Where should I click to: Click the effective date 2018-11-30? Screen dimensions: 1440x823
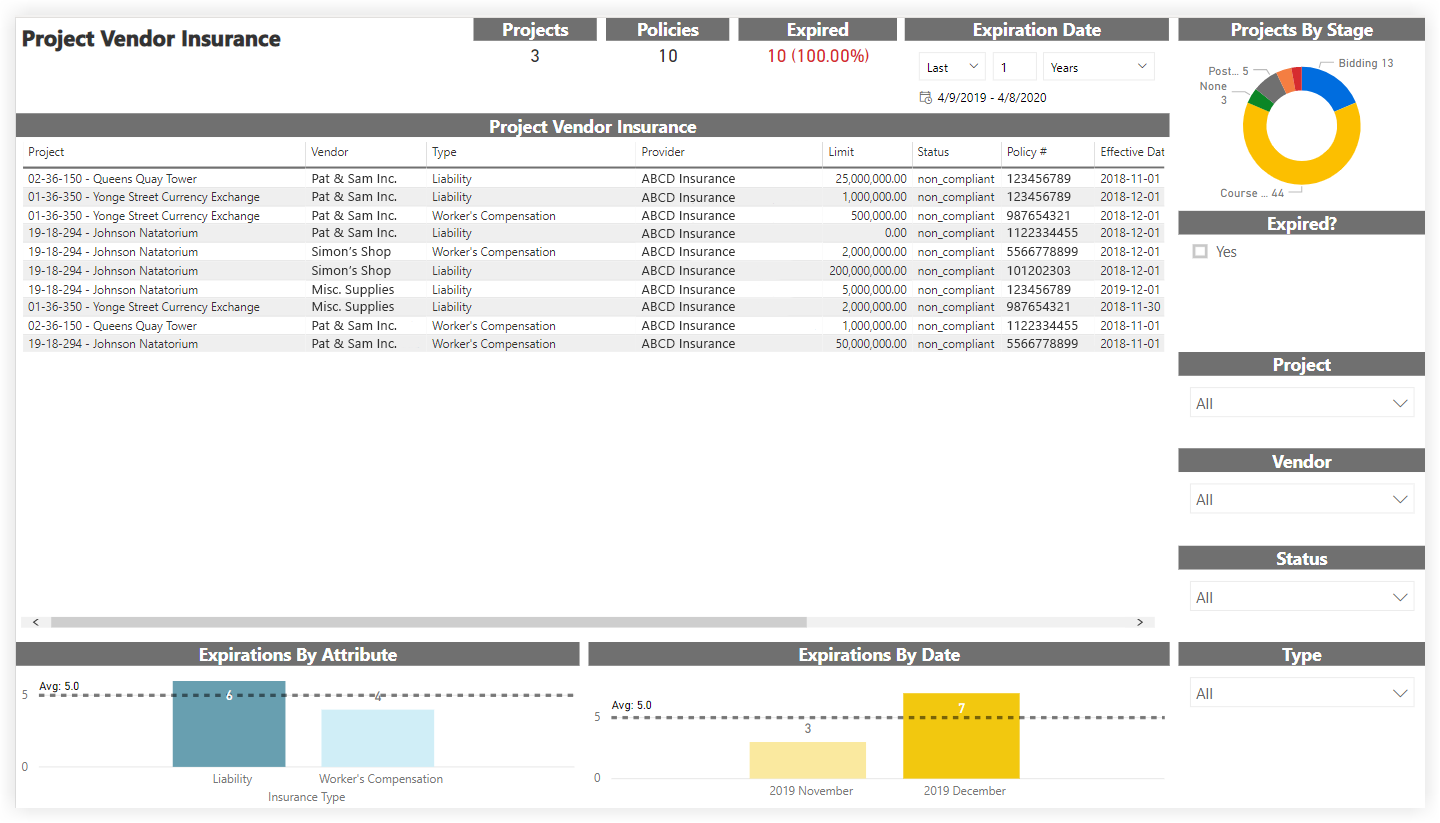1130,307
